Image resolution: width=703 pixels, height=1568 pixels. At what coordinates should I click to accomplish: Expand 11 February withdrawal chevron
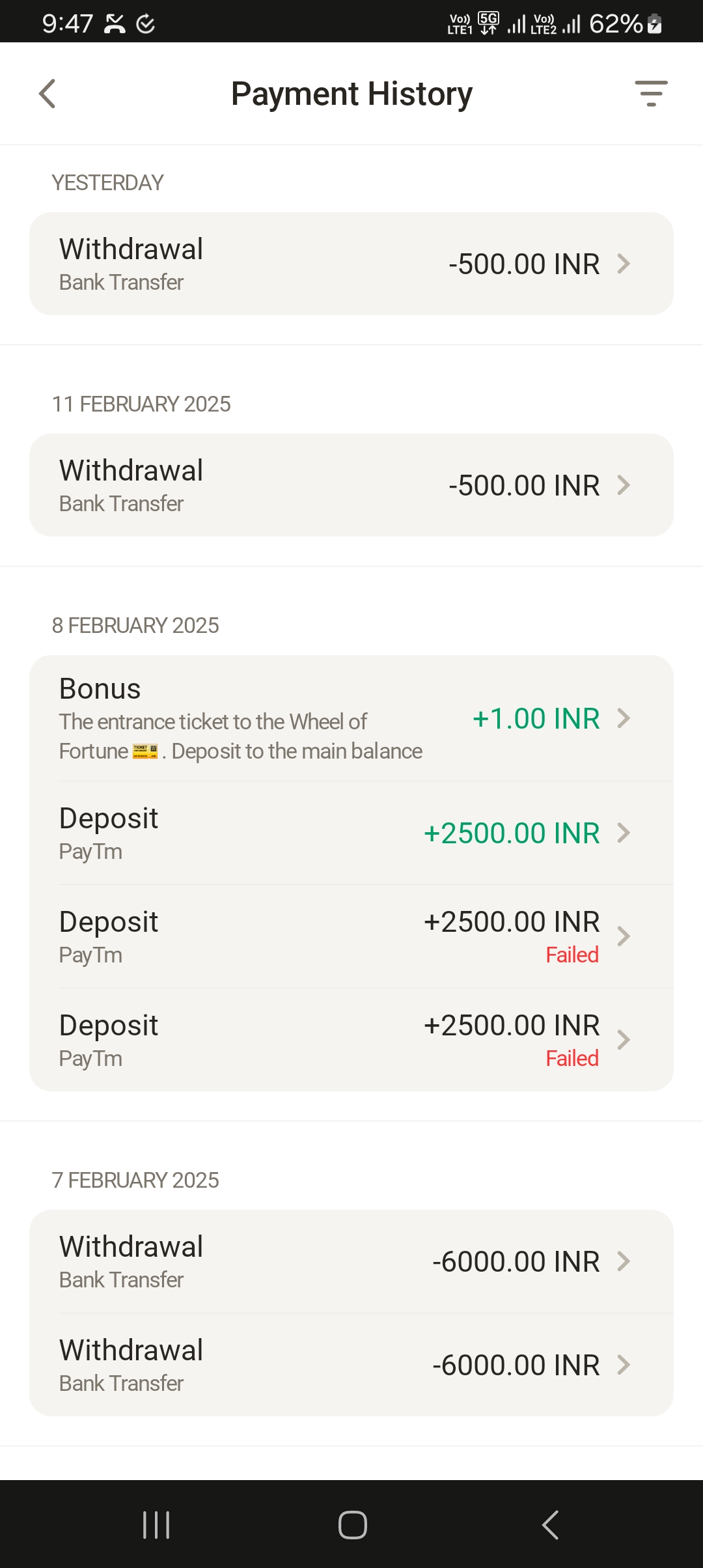[624, 485]
